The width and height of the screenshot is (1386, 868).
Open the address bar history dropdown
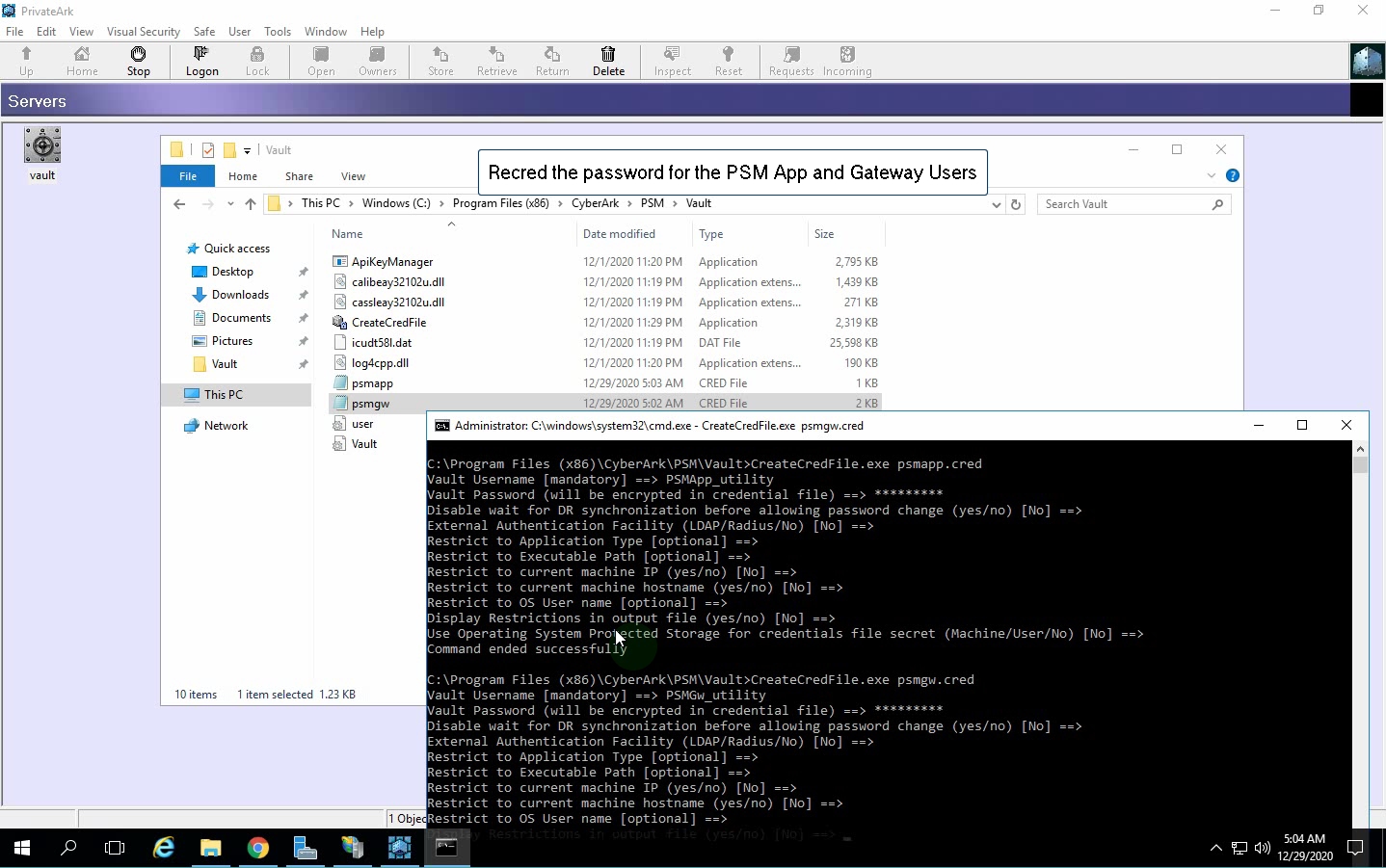(x=996, y=204)
